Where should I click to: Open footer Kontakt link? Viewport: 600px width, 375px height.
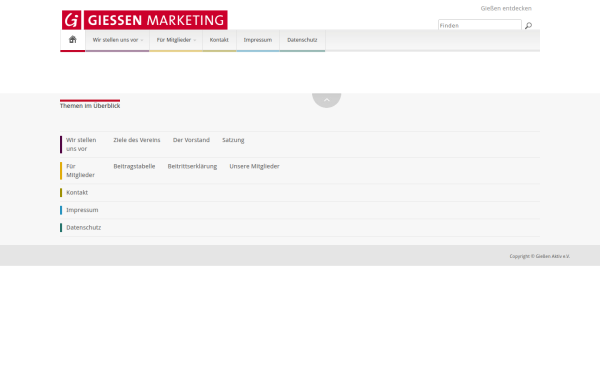point(77,192)
